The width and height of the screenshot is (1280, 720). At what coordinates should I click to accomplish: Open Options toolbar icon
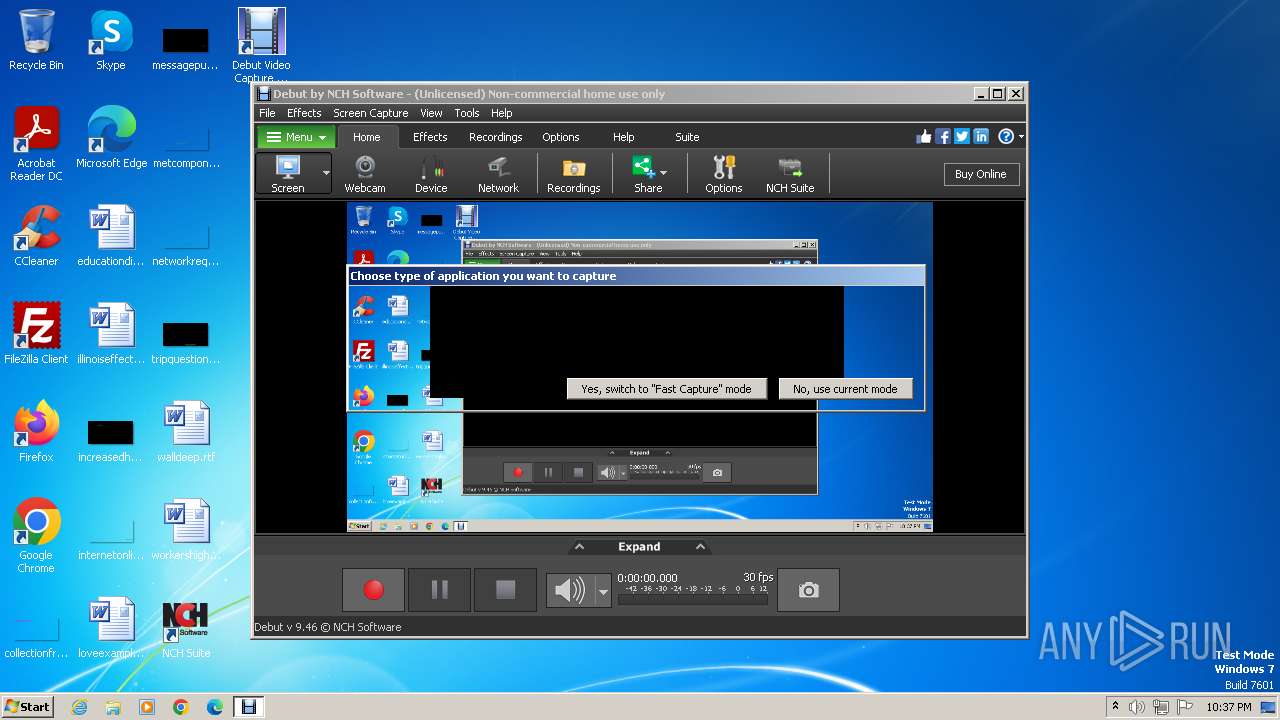pos(724,174)
